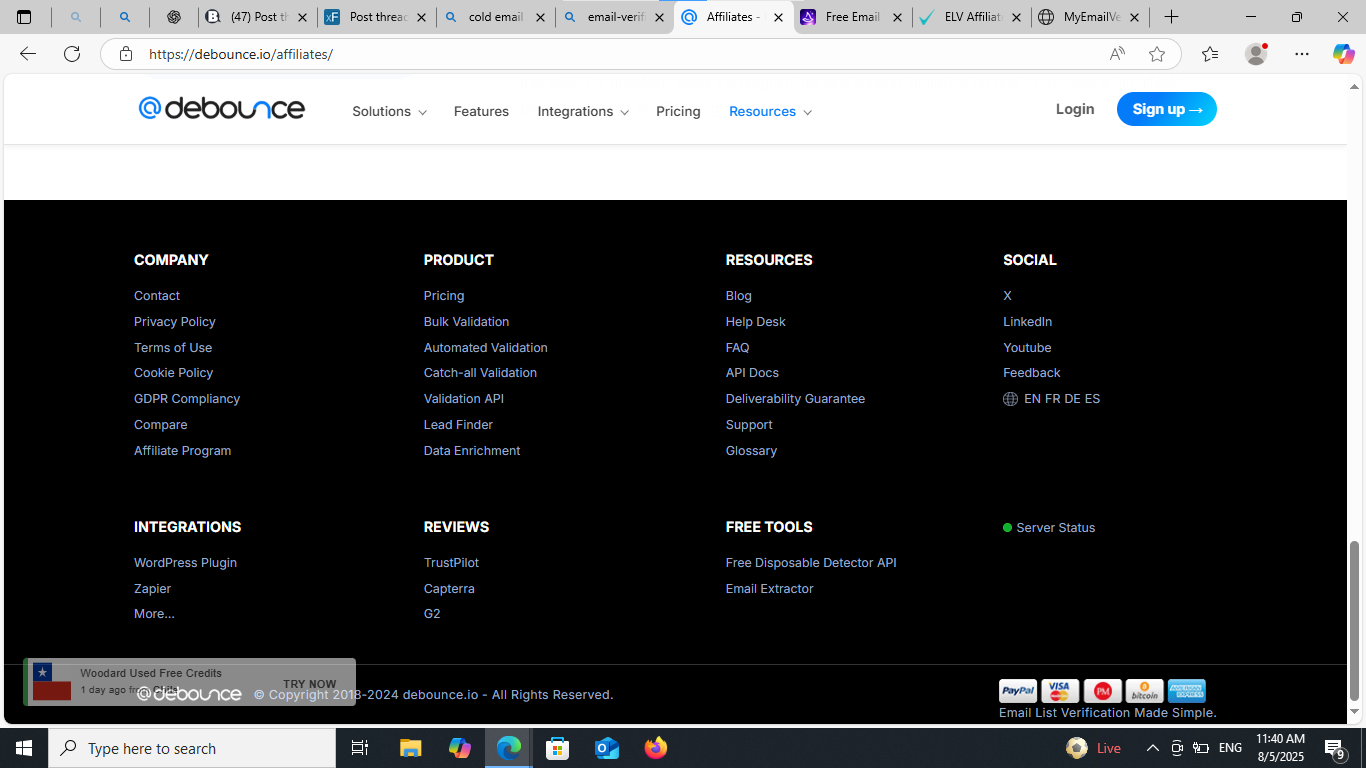Expand the Resources dropdown menu
1366x768 pixels.
770,111
